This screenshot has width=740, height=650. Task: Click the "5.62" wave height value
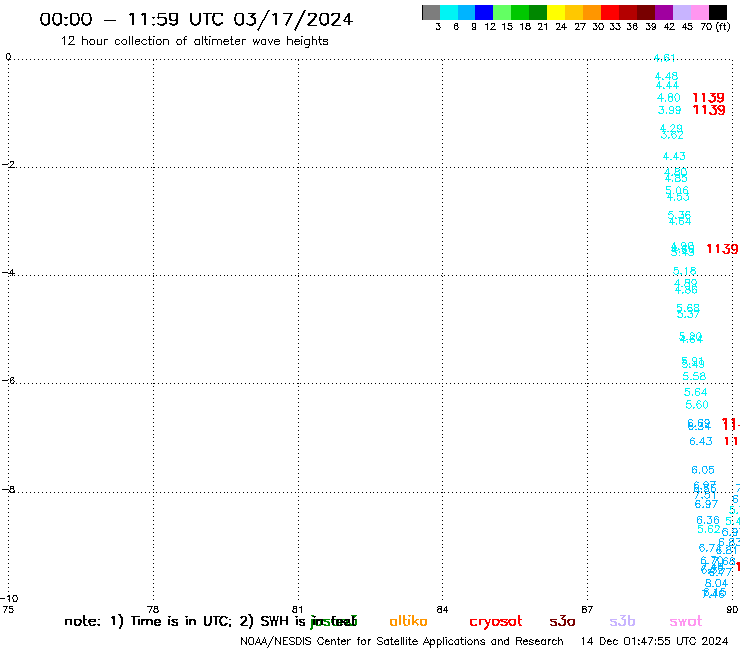pos(709,529)
